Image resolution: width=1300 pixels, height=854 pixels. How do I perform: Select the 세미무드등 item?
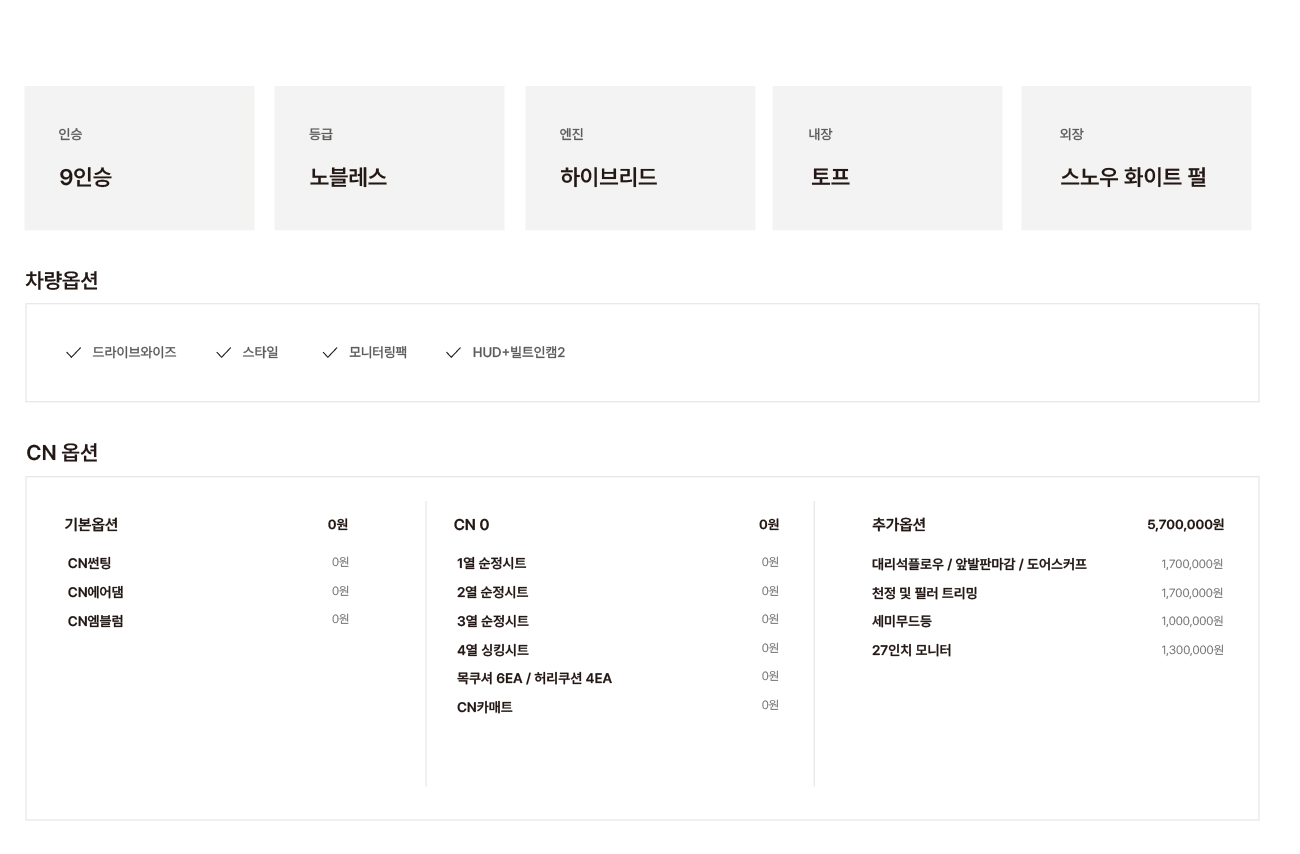pyautogui.click(x=901, y=621)
